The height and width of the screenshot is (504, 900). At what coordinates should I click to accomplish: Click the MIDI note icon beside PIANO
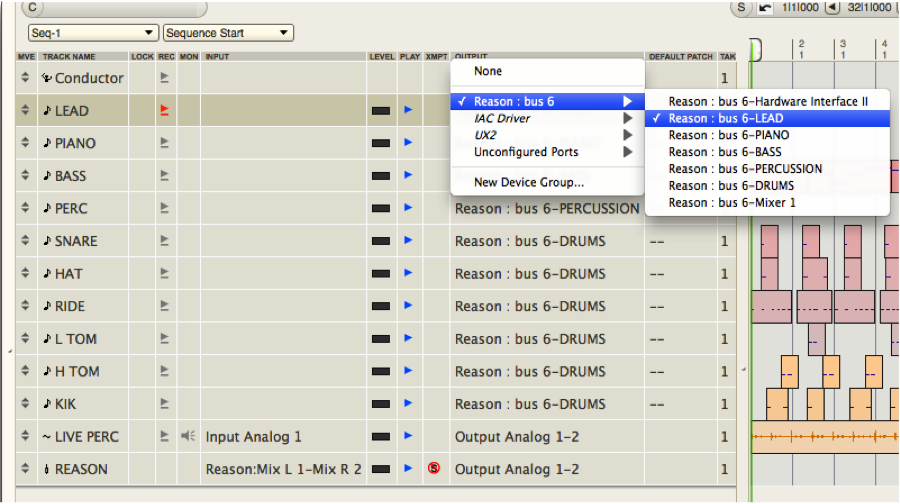47,142
